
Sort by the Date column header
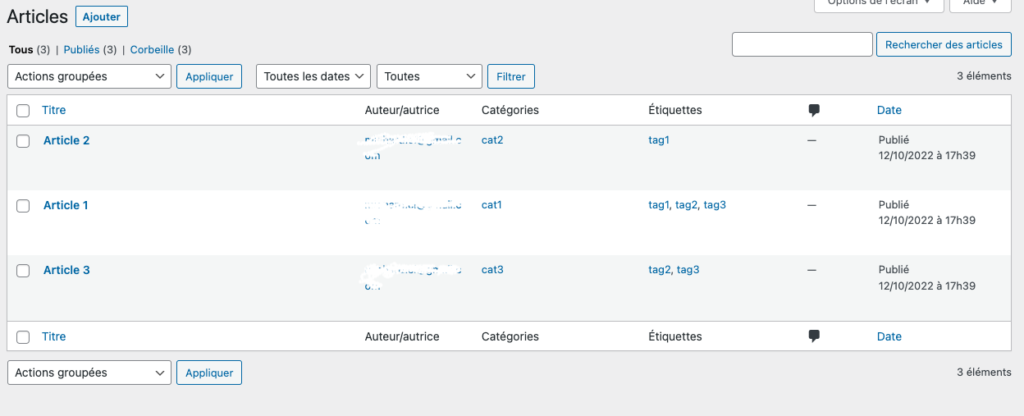tap(889, 110)
